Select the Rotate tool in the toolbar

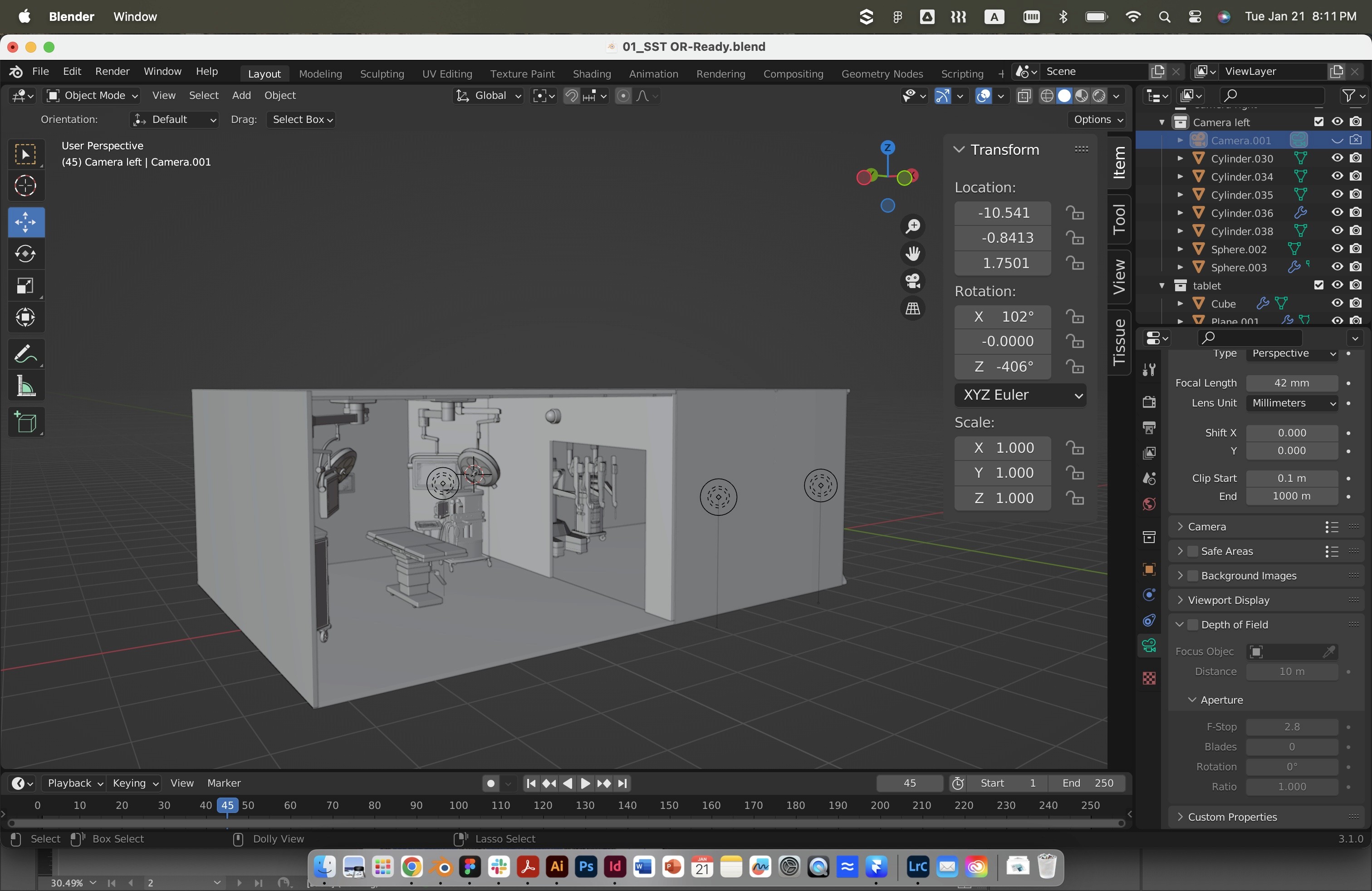25,254
